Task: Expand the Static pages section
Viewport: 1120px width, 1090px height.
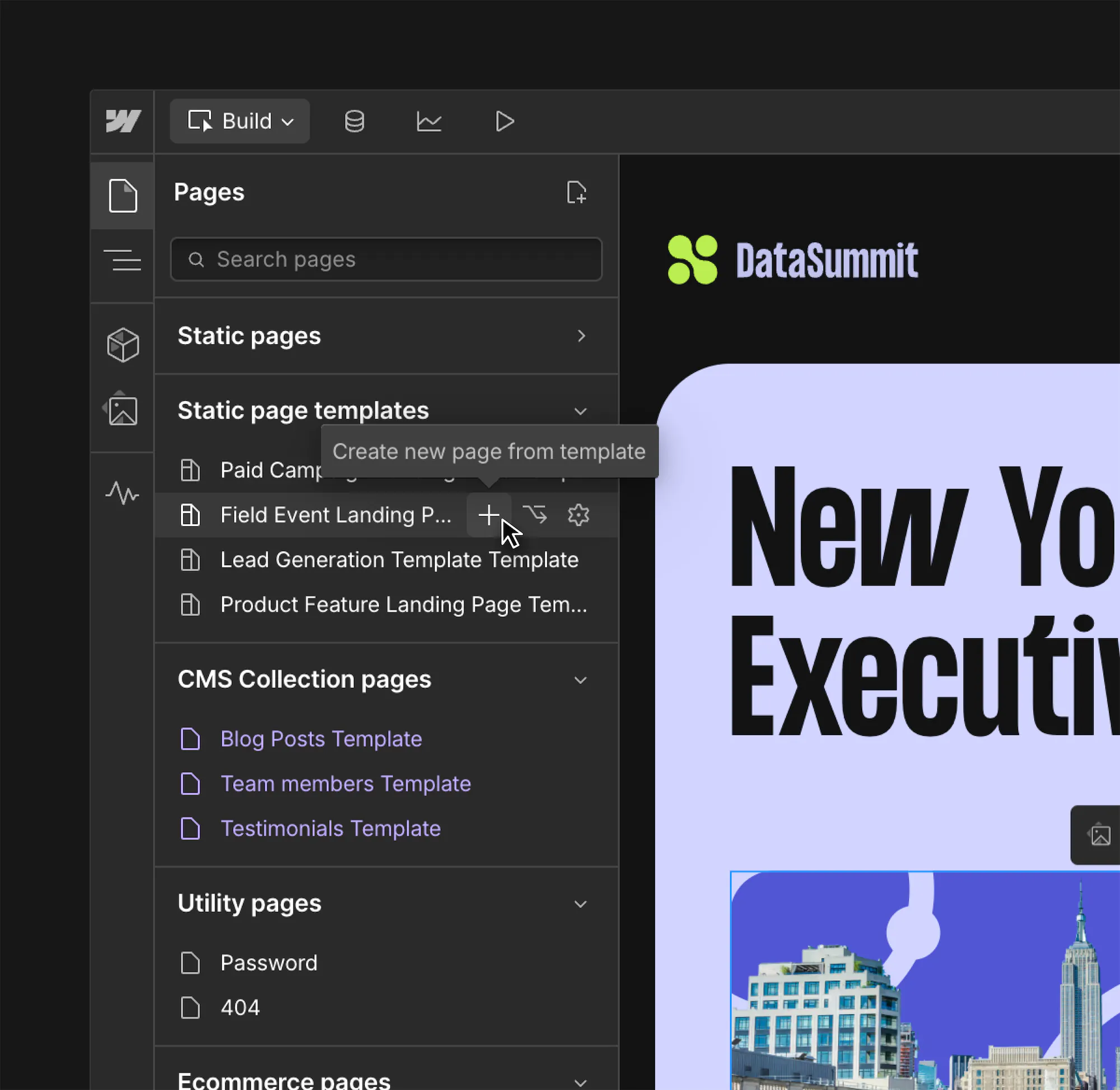Action: [x=581, y=336]
